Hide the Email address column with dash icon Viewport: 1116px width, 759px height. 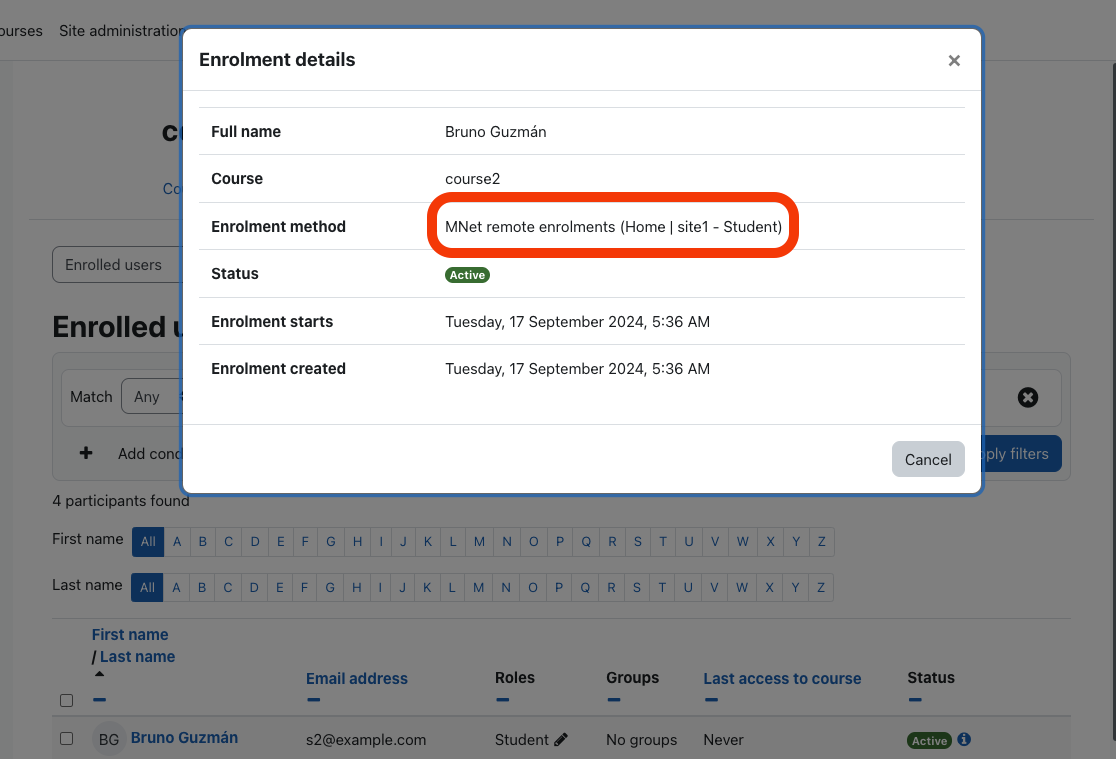pos(313,700)
